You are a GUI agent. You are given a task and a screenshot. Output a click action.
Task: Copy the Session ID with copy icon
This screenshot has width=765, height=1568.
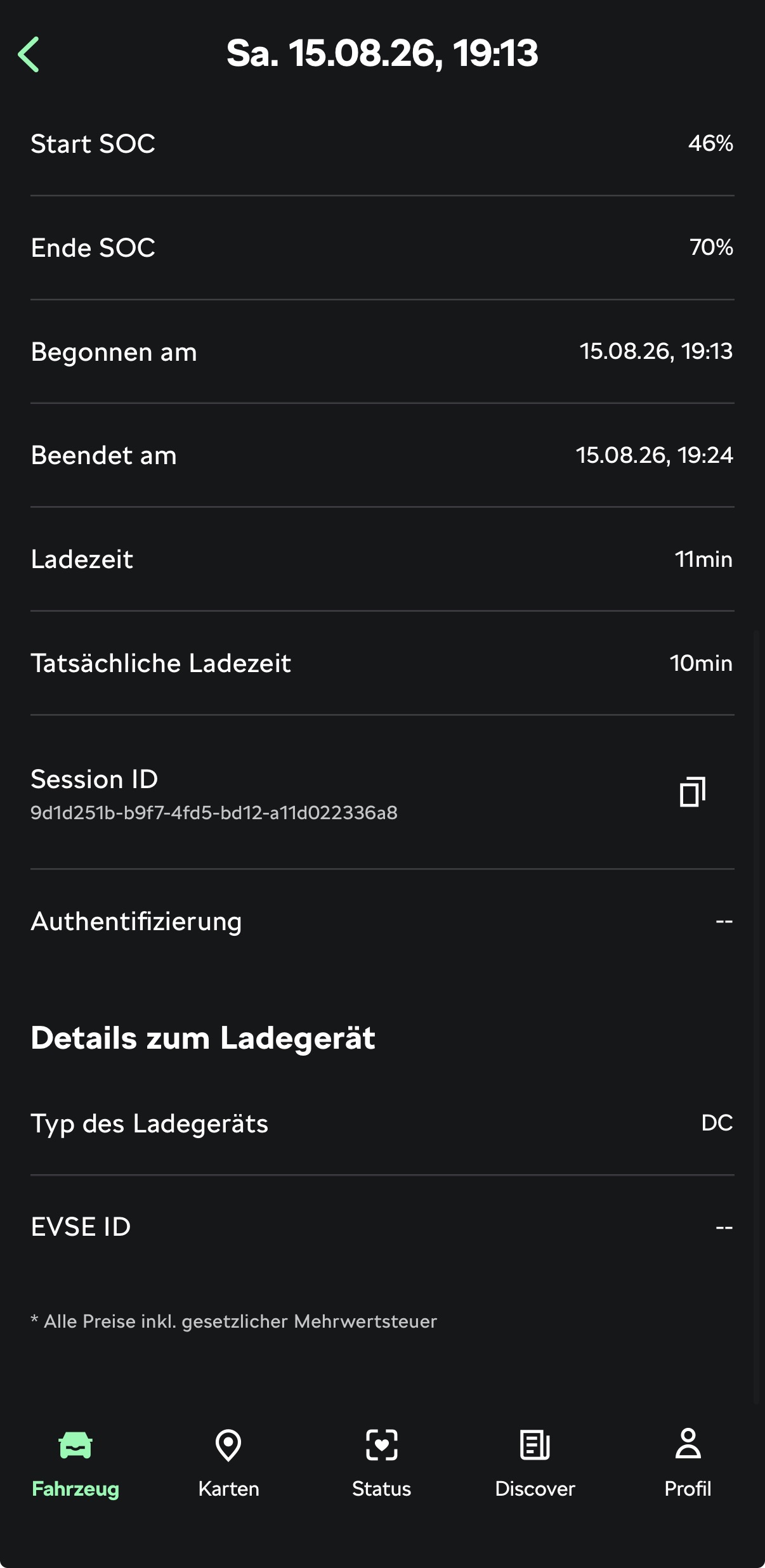[692, 792]
